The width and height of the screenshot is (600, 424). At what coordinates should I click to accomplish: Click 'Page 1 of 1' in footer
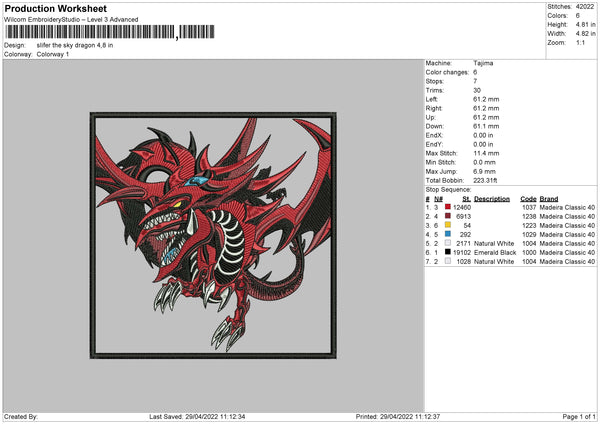click(x=579, y=416)
